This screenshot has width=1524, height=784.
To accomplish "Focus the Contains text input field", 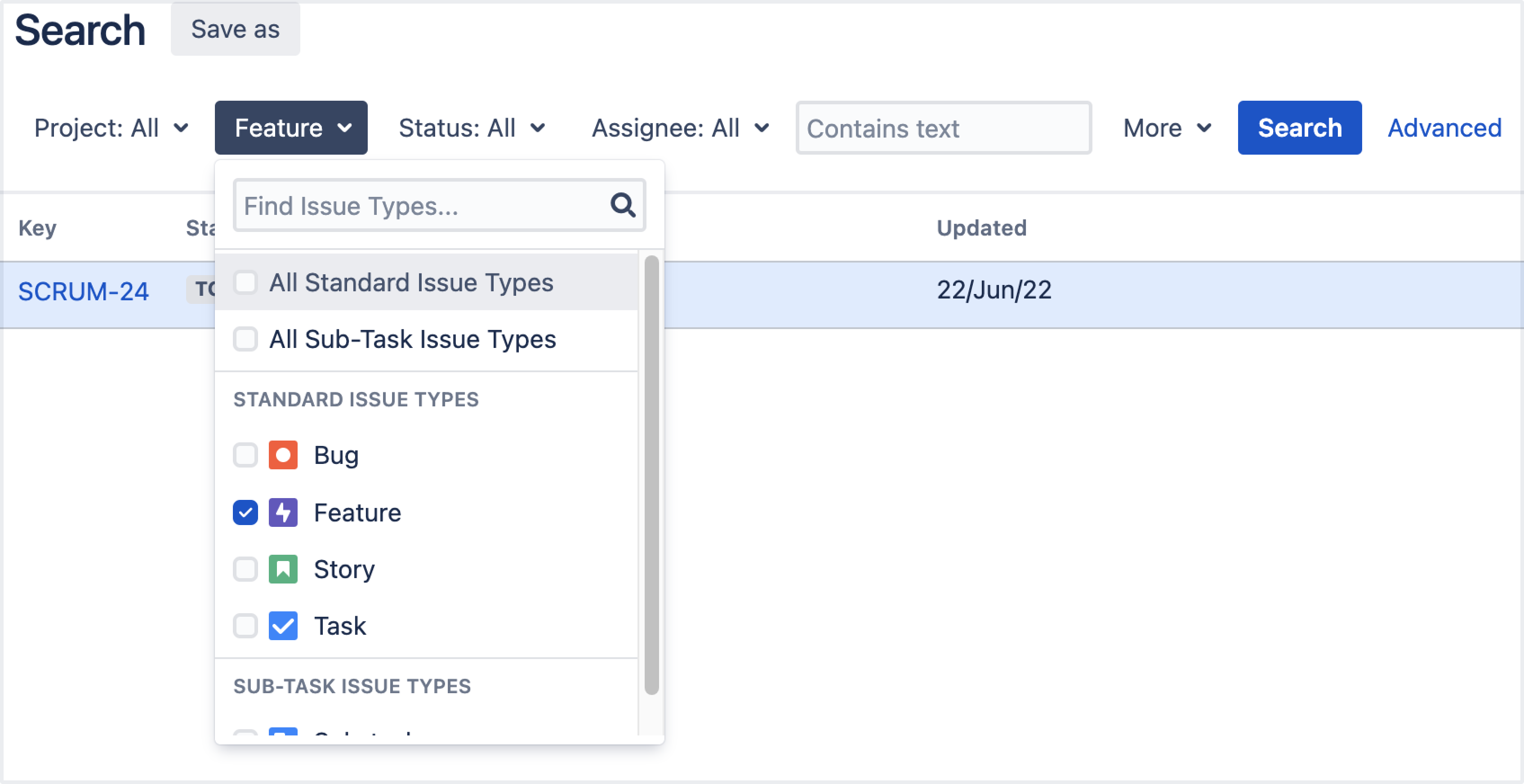I will [943, 129].
